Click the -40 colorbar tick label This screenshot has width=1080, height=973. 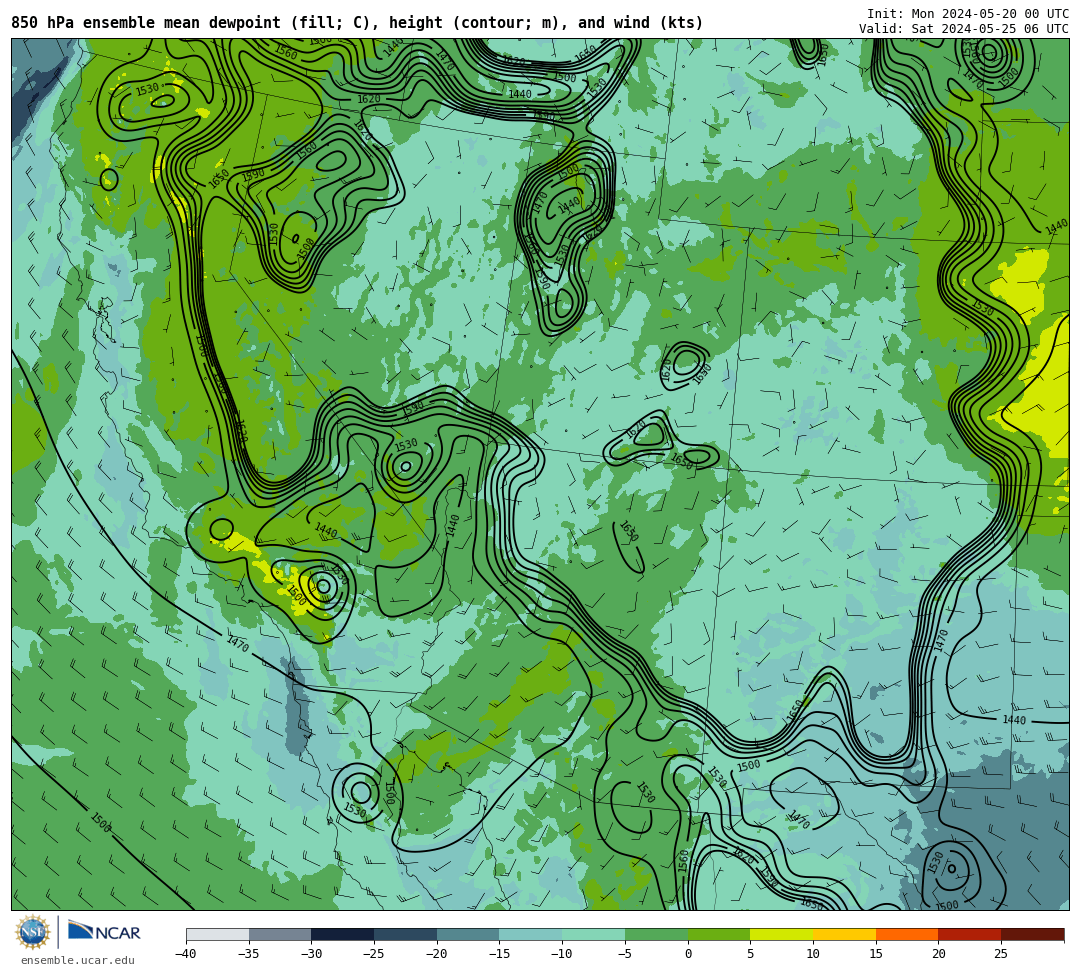186,954
